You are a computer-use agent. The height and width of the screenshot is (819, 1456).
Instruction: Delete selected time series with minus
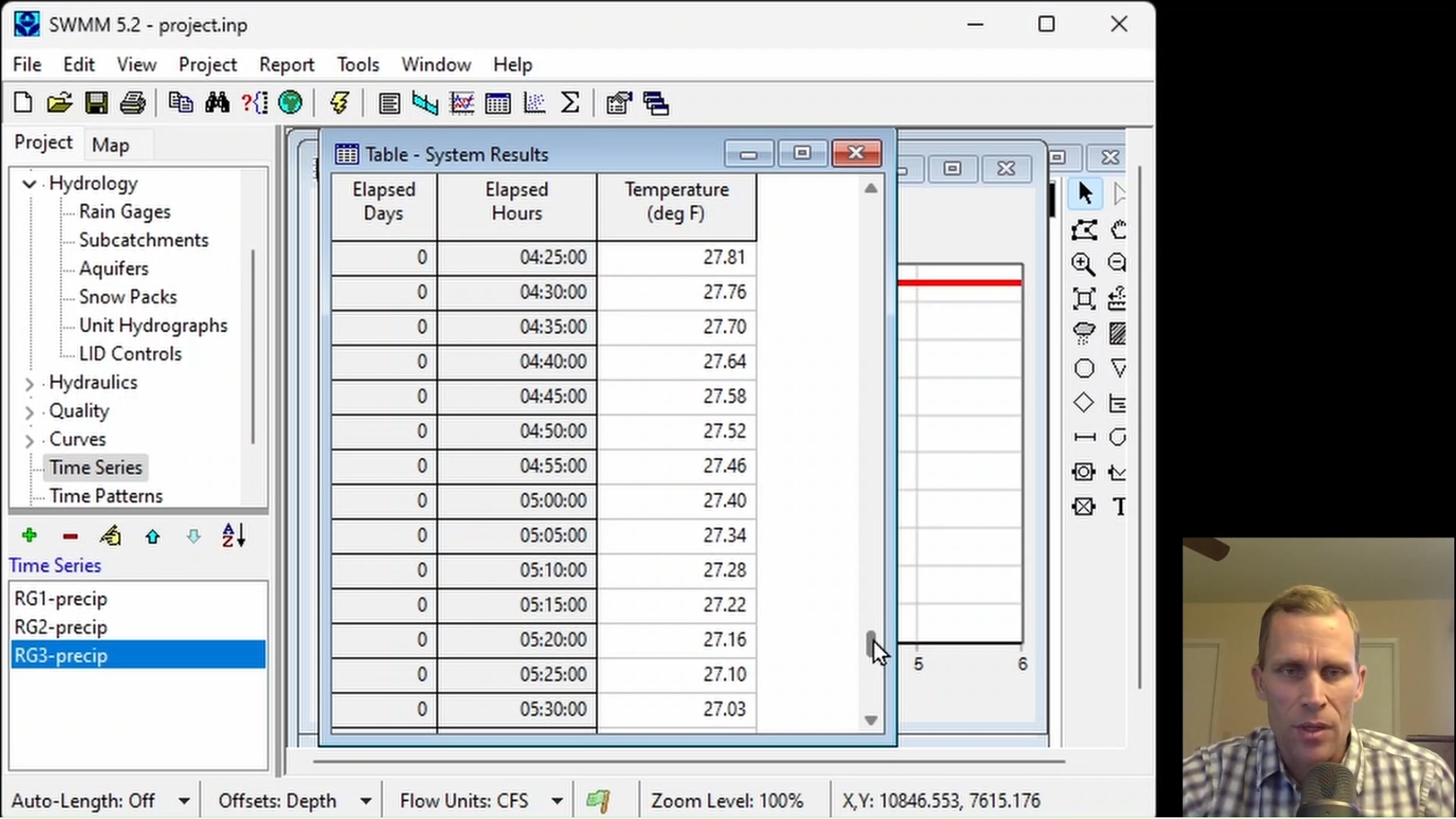point(70,537)
